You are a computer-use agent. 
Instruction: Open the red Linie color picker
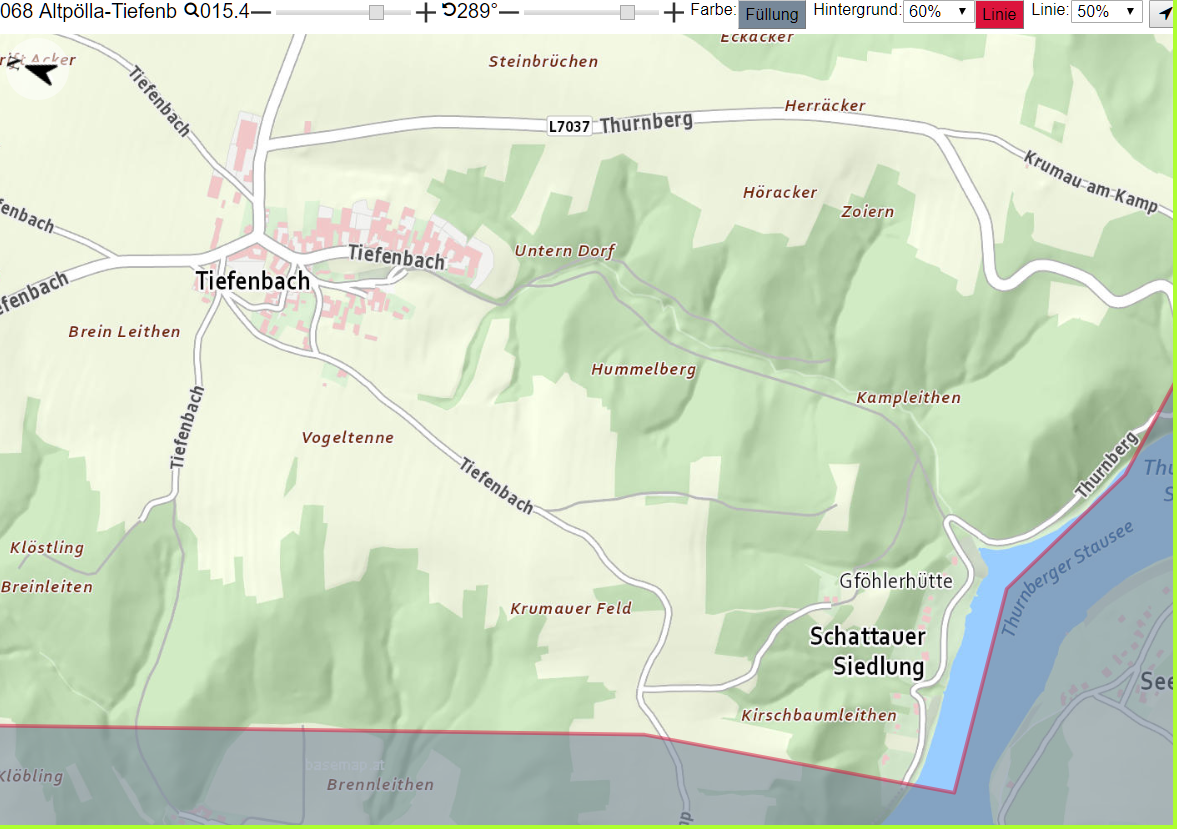999,14
